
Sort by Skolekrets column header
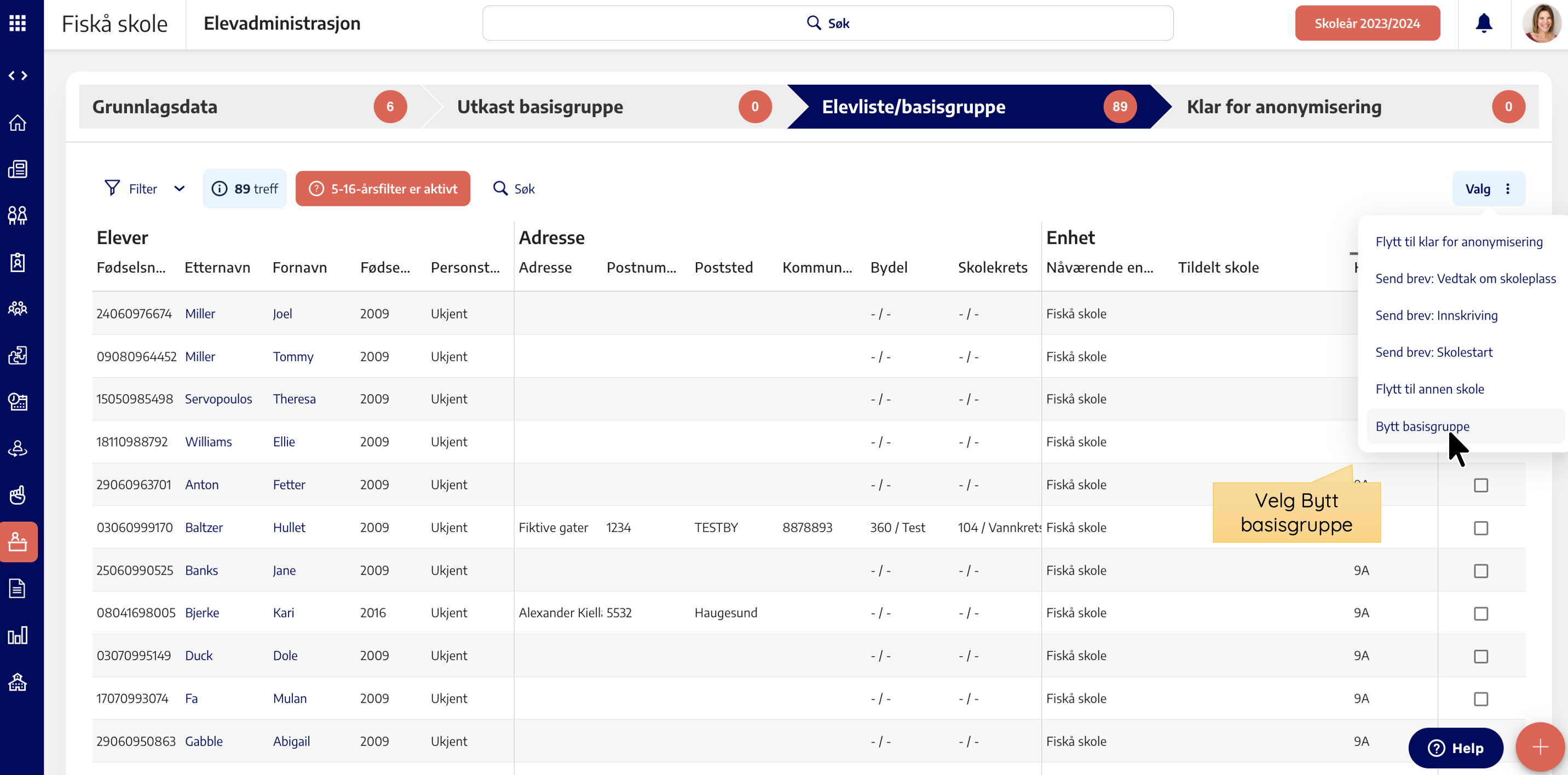(992, 268)
